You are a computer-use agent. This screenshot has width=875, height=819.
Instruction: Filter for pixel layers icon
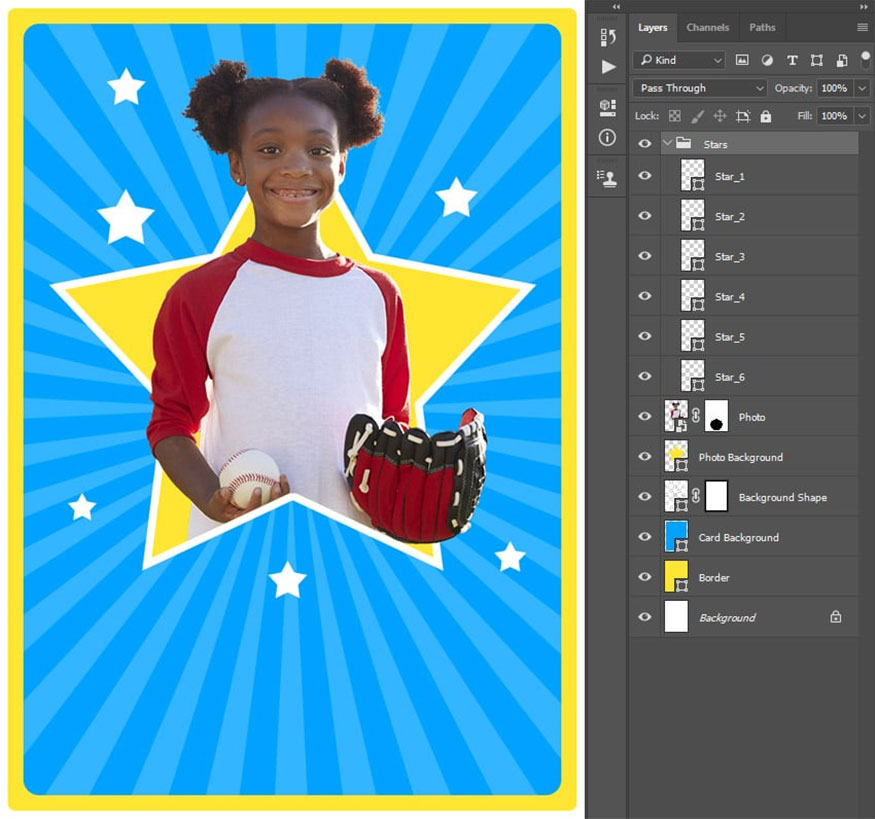click(x=742, y=60)
